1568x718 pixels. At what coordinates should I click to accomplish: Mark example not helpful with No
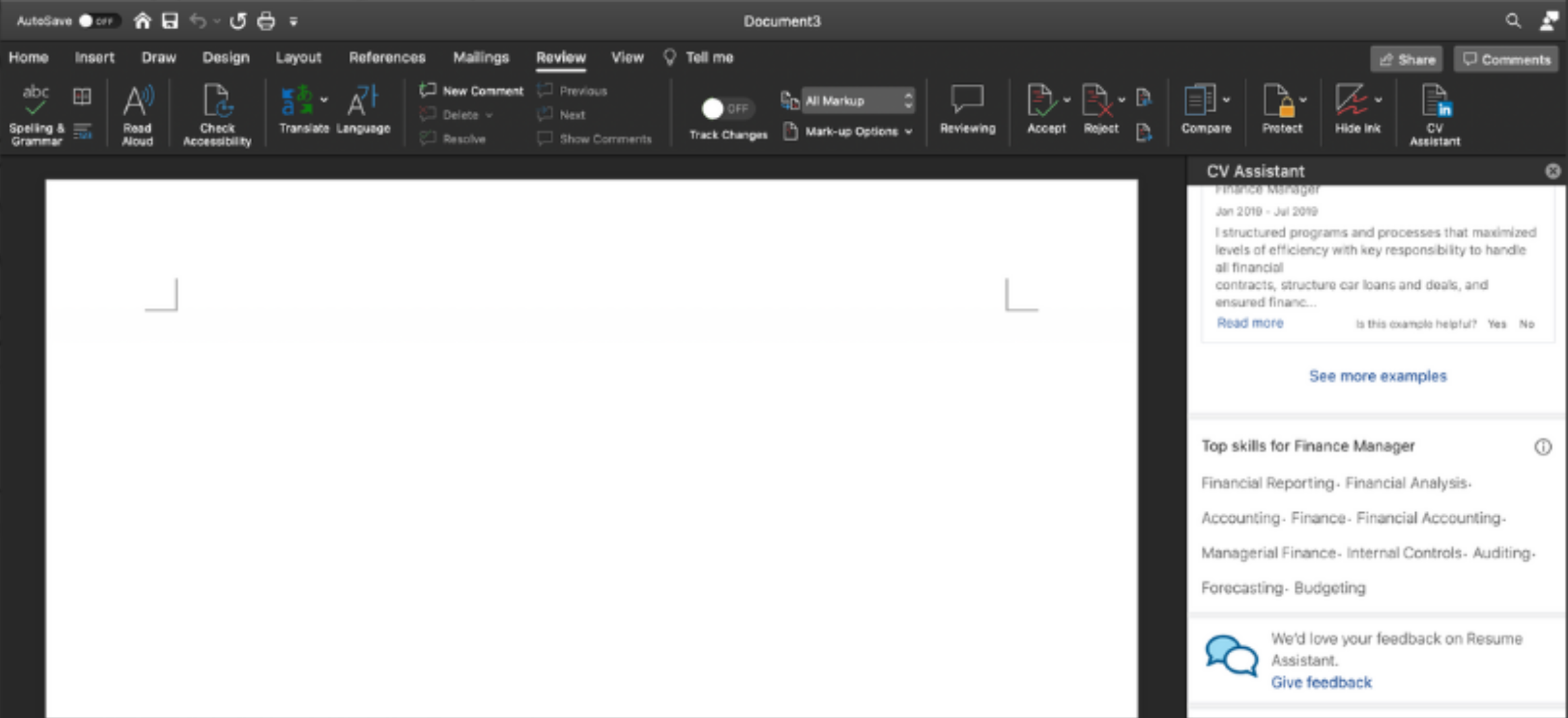[1526, 324]
